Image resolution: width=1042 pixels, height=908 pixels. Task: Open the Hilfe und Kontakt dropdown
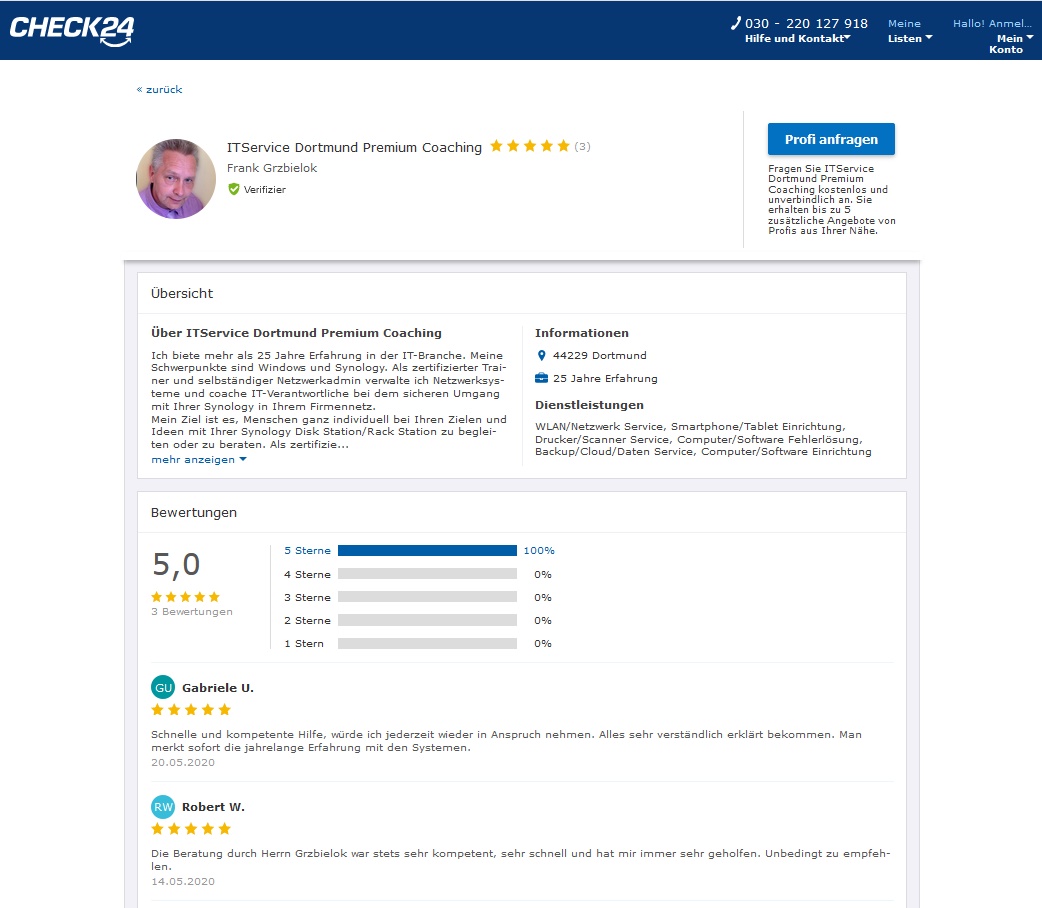click(797, 39)
